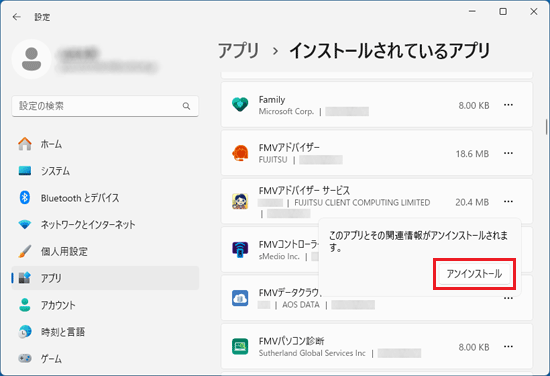Open システム settings in the sidebar
The width and height of the screenshot is (550, 376).
point(105,171)
